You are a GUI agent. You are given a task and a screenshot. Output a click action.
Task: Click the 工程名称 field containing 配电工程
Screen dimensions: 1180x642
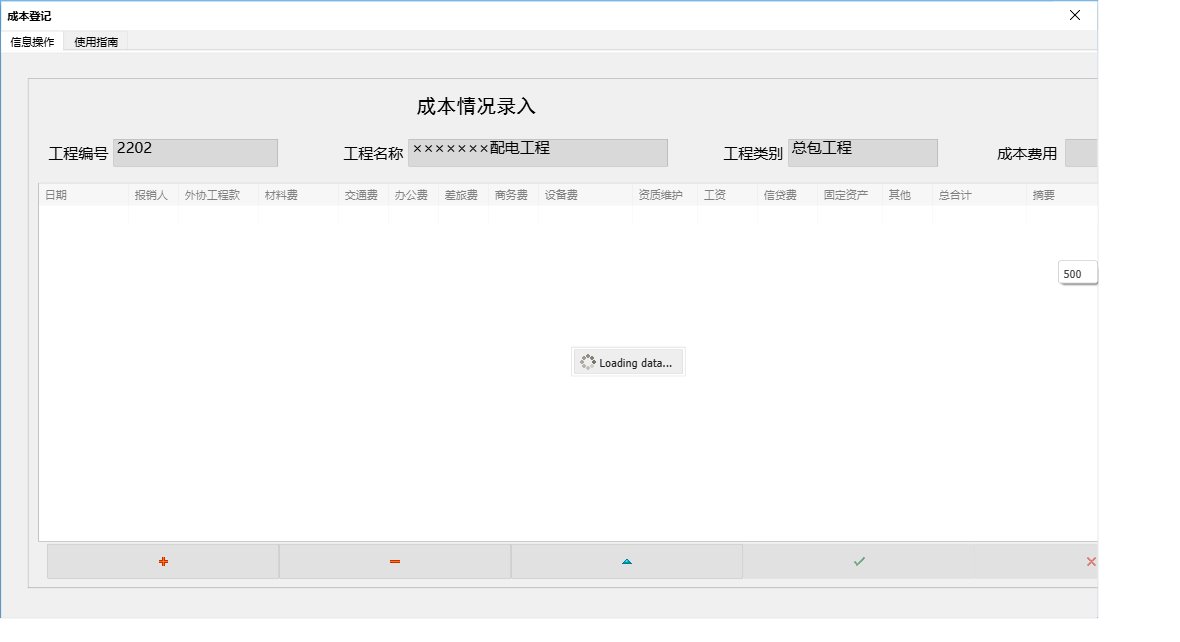click(x=538, y=152)
